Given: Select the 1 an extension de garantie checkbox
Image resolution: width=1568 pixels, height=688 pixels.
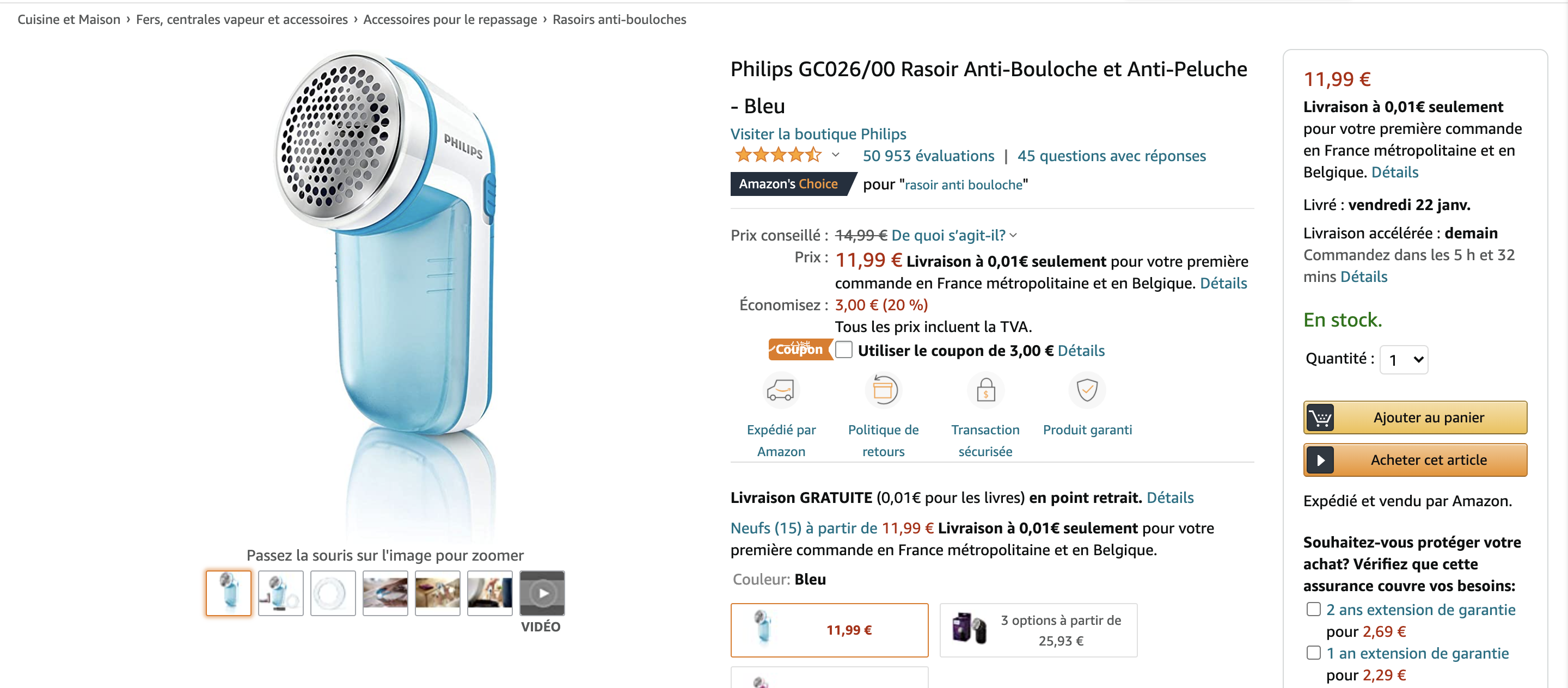Looking at the screenshot, I should click(x=1314, y=653).
